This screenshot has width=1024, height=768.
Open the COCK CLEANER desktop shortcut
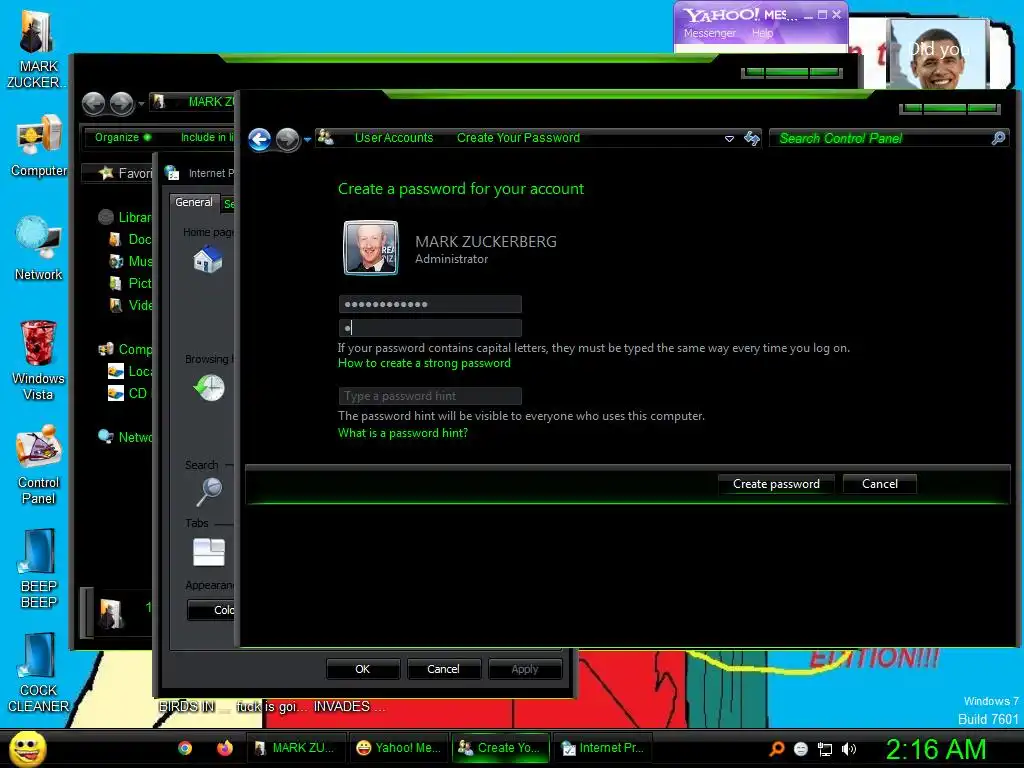click(39, 673)
